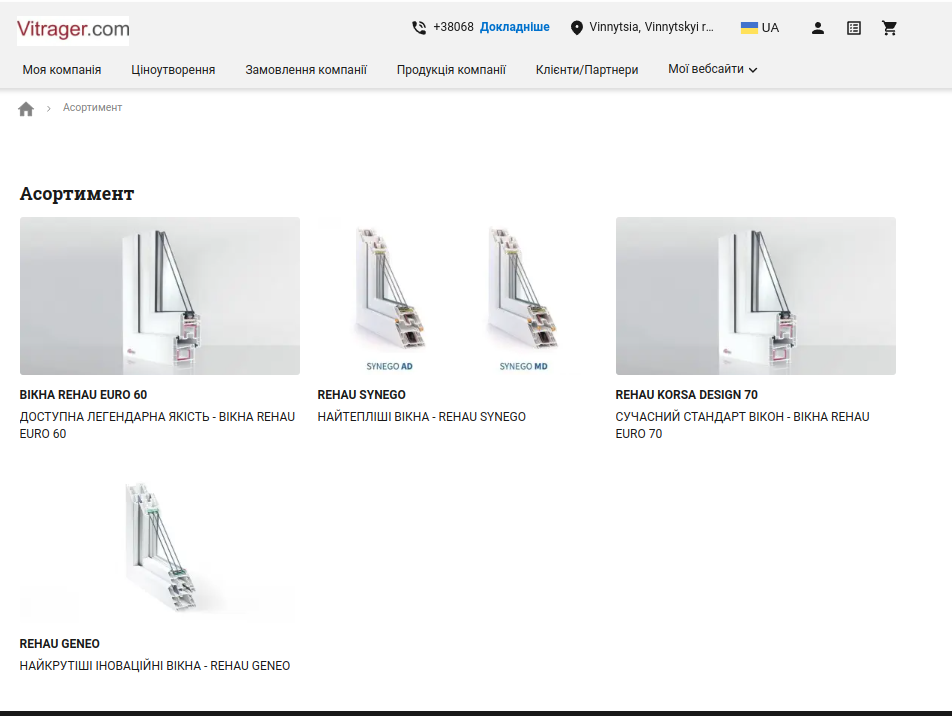Click the phone call icon
This screenshot has height=716, width=952.
point(419,28)
